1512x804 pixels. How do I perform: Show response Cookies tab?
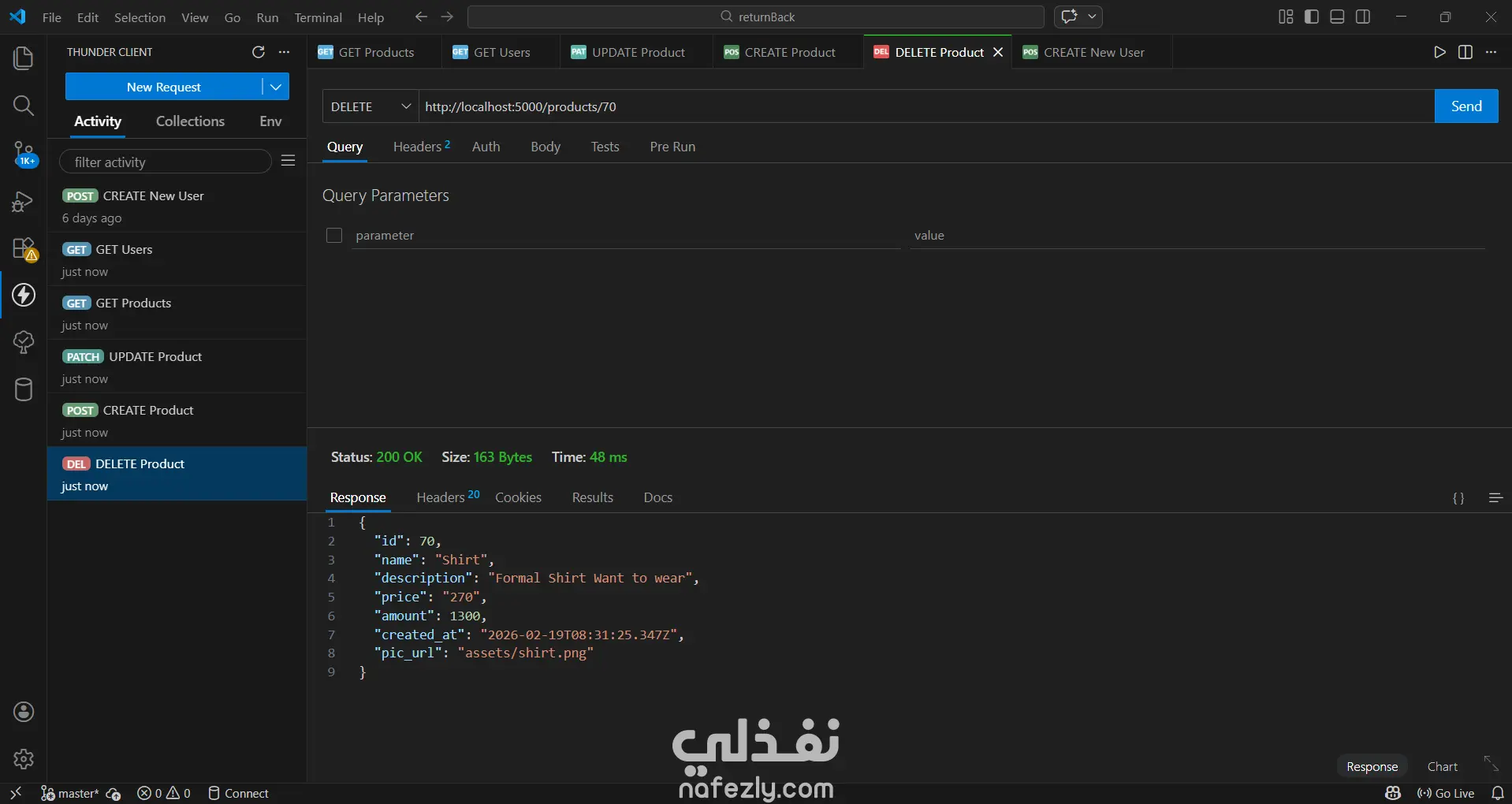(x=518, y=497)
